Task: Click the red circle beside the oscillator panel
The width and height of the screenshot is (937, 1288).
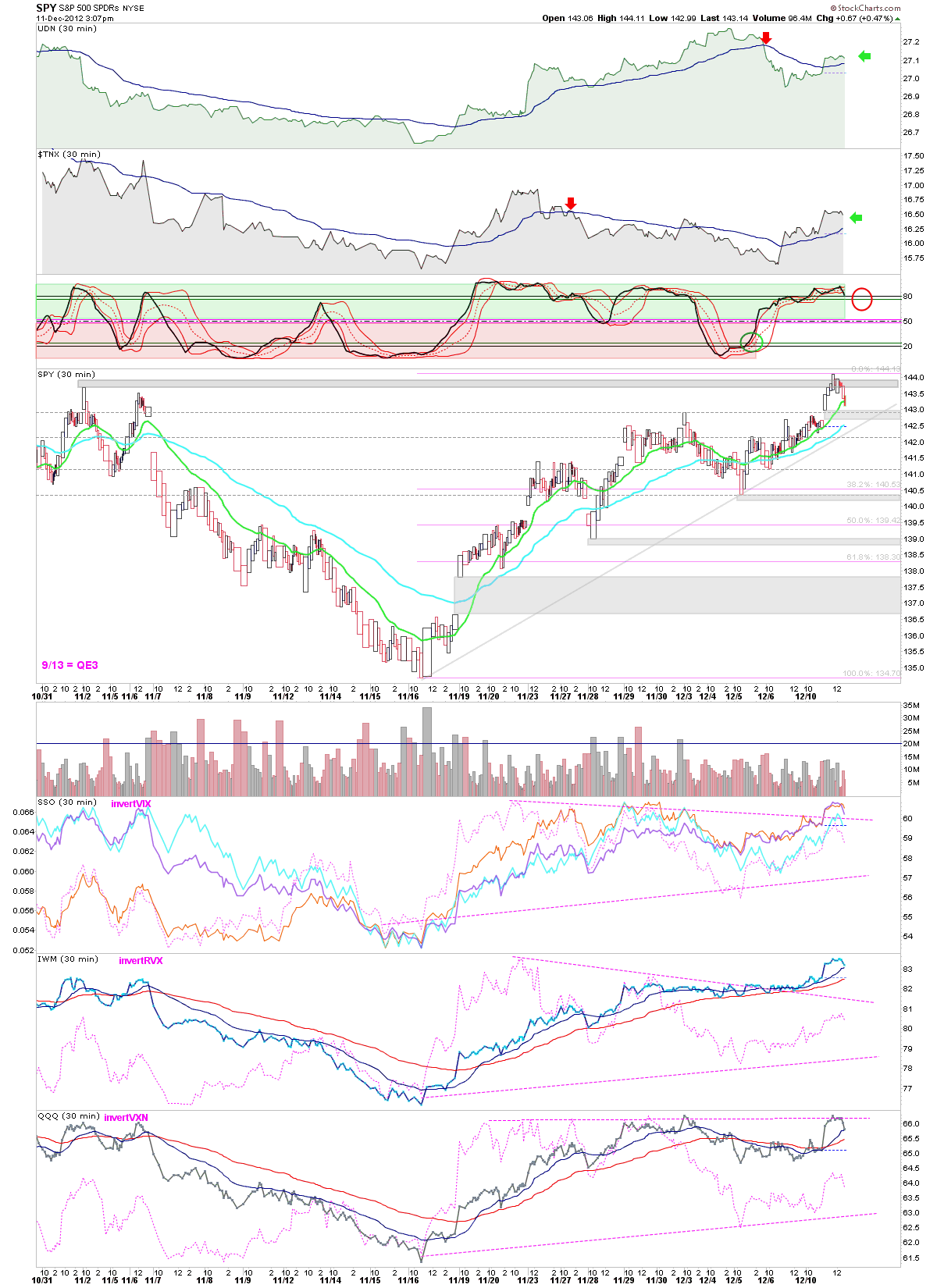Action: [x=861, y=299]
